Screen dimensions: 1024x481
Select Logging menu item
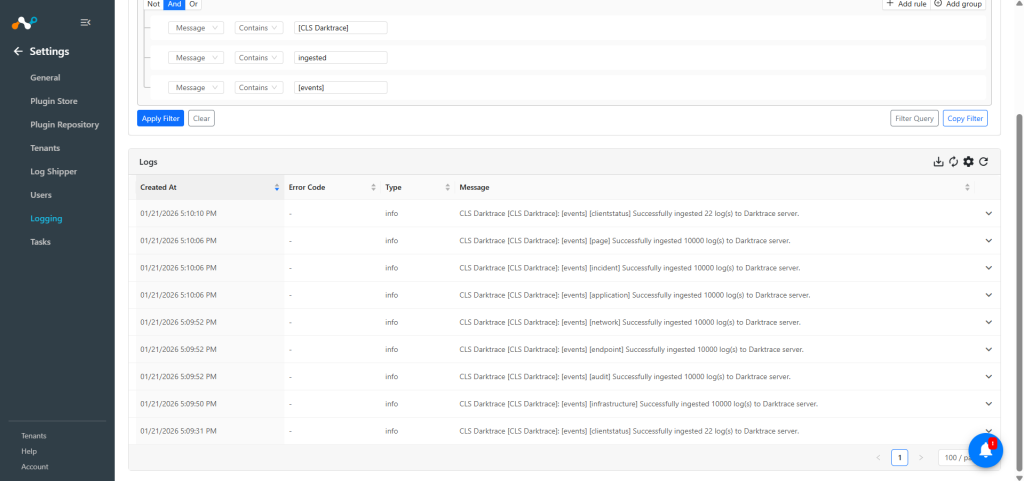[x=46, y=219]
